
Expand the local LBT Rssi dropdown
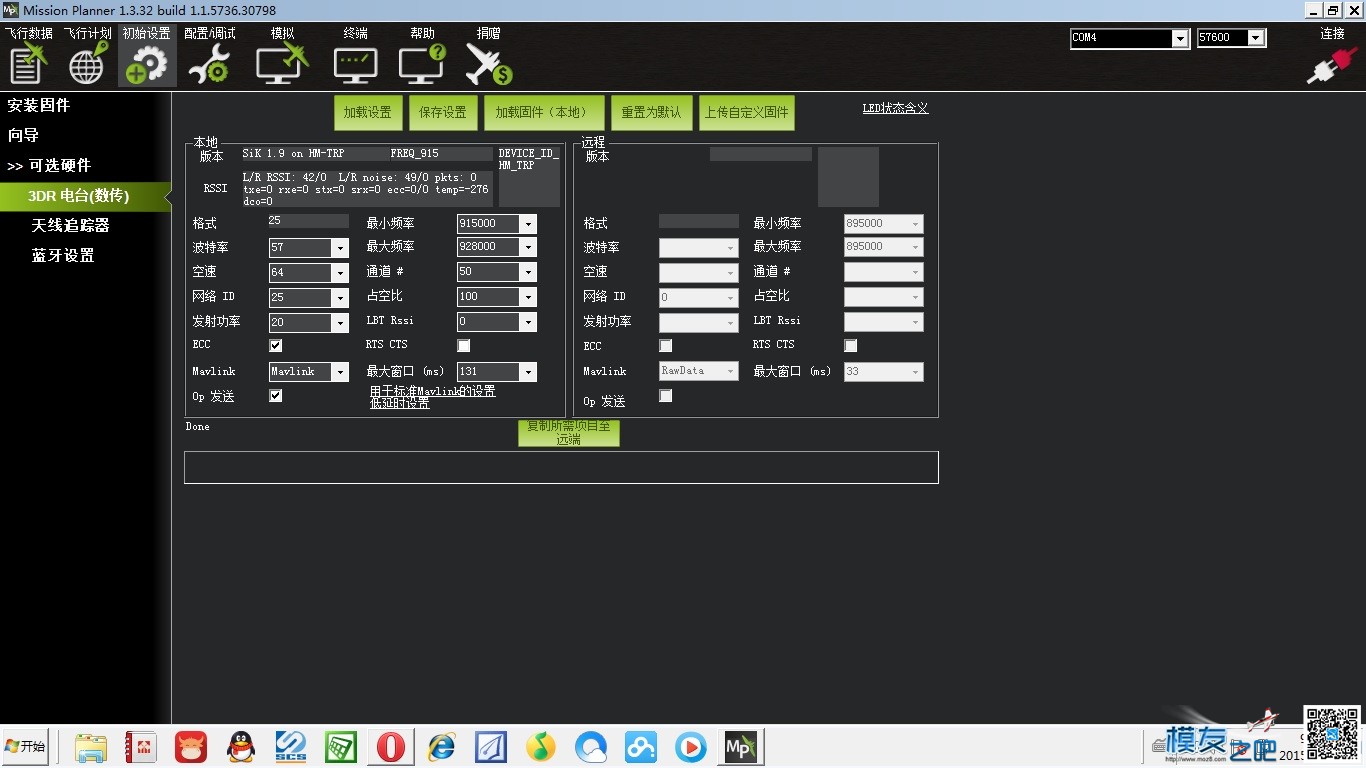tap(528, 322)
